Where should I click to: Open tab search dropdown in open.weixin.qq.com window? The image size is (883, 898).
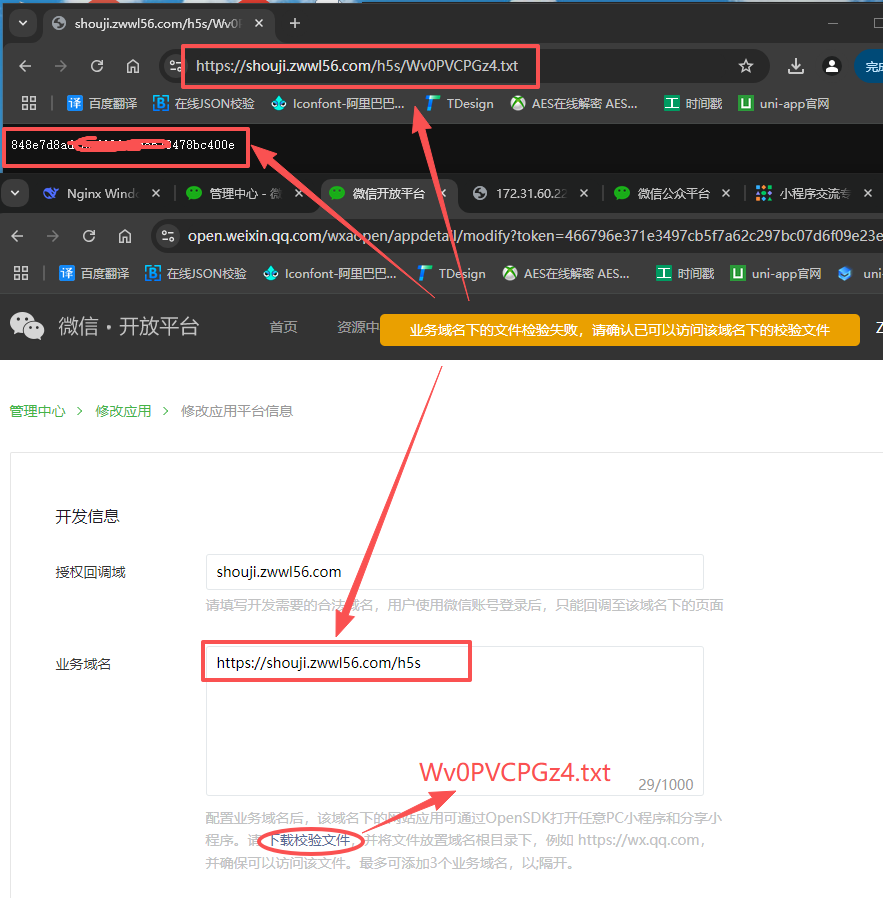coord(15,194)
